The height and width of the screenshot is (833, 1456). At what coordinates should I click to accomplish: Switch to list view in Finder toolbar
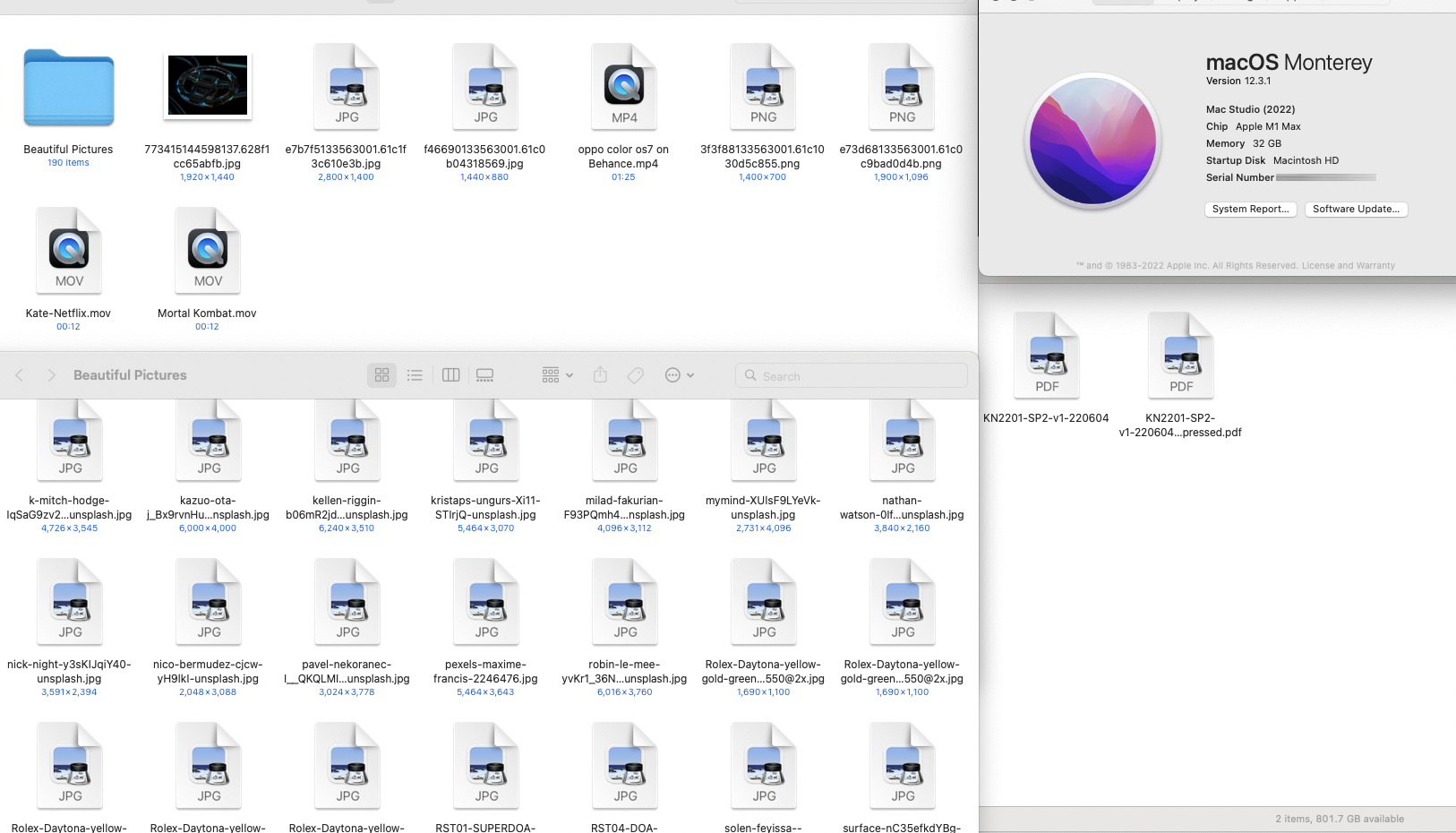pyautogui.click(x=415, y=375)
